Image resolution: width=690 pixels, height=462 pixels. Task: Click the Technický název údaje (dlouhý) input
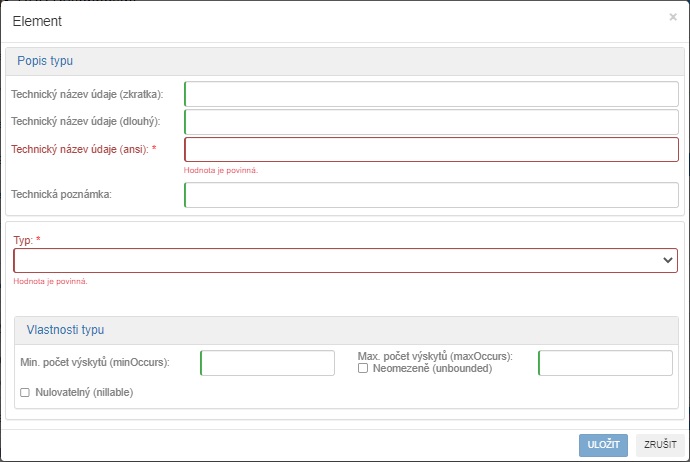(431, 122)
